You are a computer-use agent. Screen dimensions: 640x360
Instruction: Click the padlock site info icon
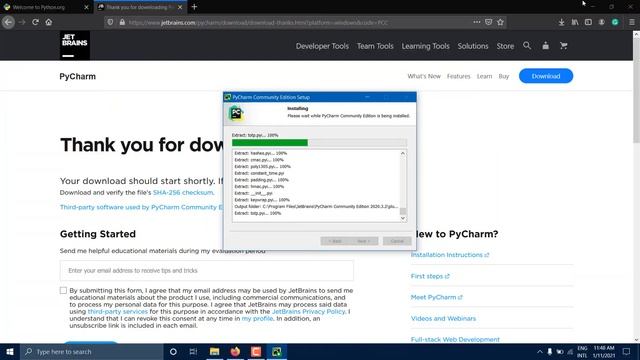(x=122, y=22)
